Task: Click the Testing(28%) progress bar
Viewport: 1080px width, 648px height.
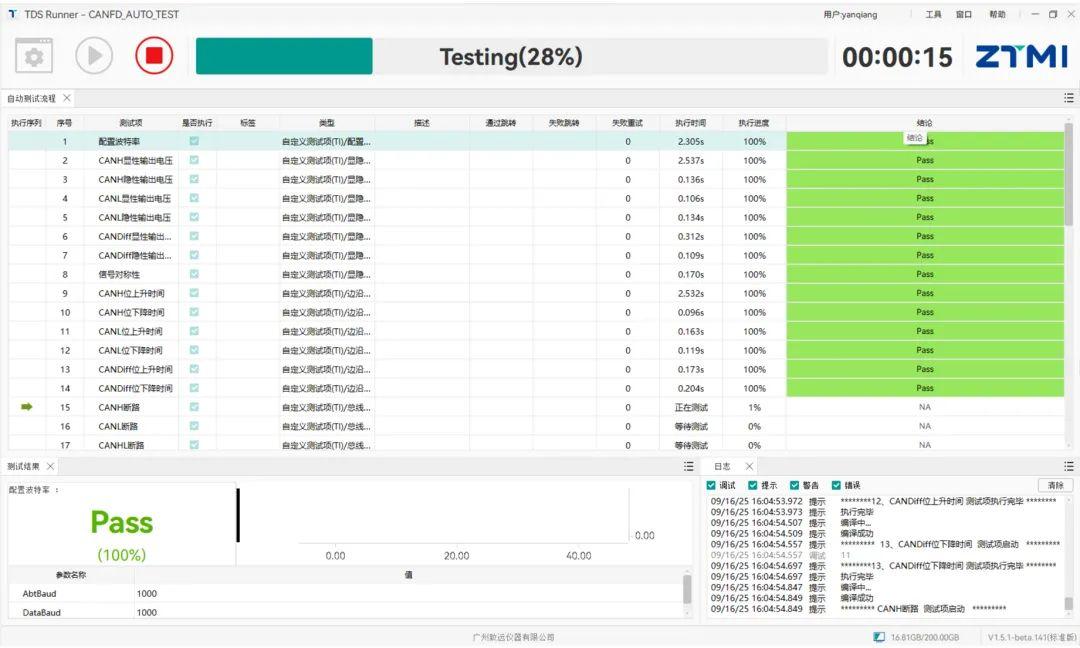Action: pos(511,55)
